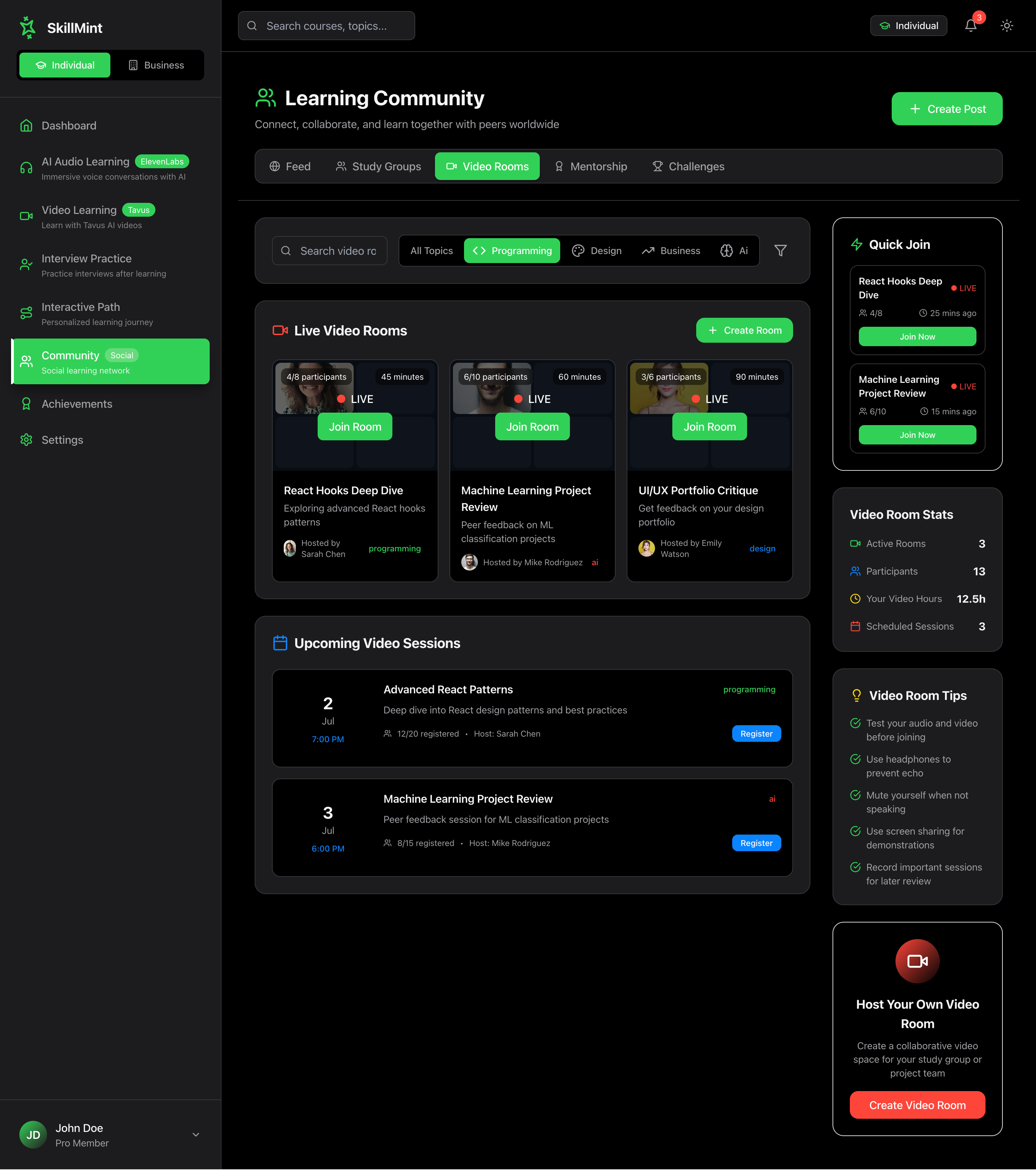This screenshot has height=1170, width=1036.
Task: Filter rooms by Design topic
Action: point(597,251)
